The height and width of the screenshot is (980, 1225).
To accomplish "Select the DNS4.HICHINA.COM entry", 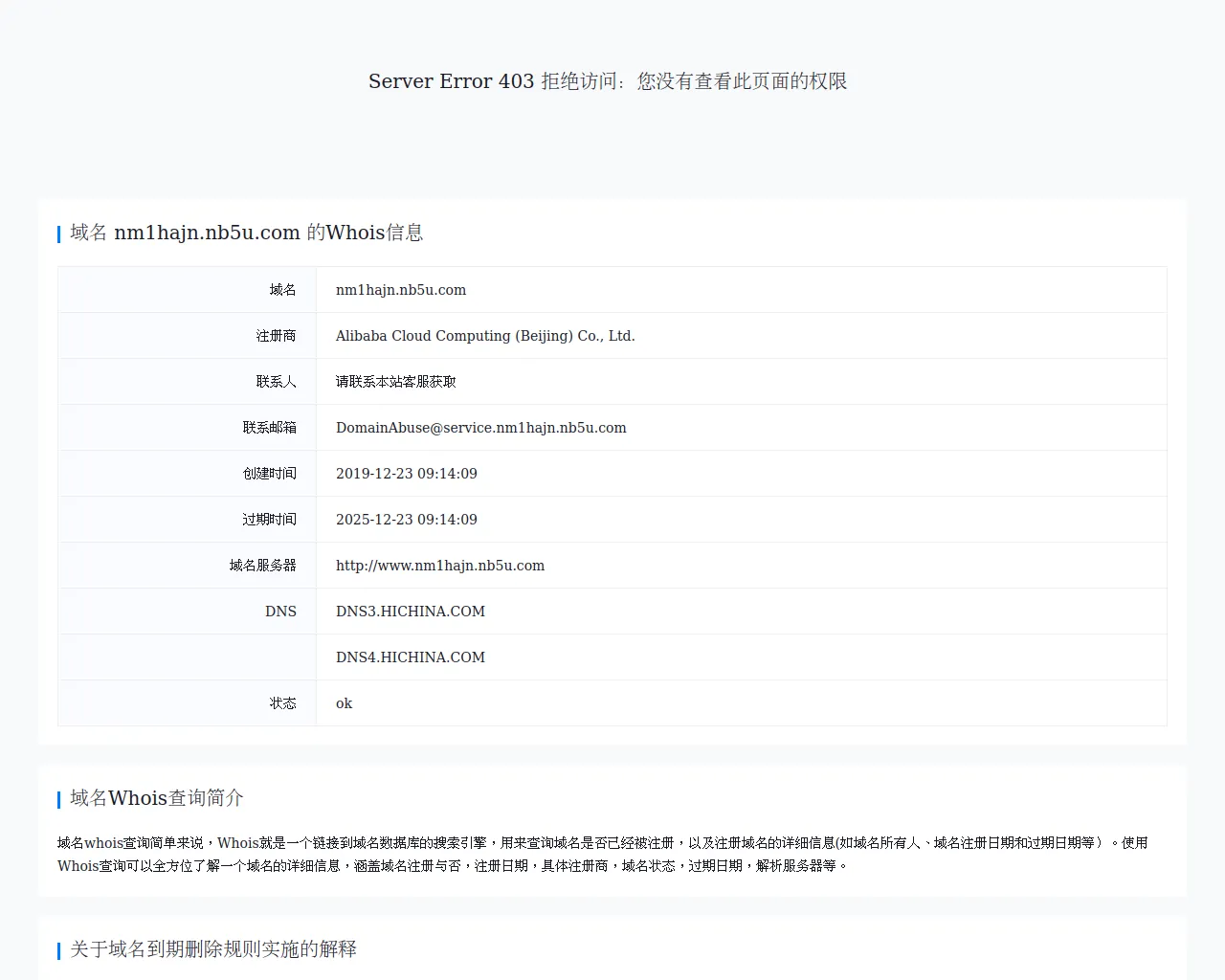I will (410, 657).
